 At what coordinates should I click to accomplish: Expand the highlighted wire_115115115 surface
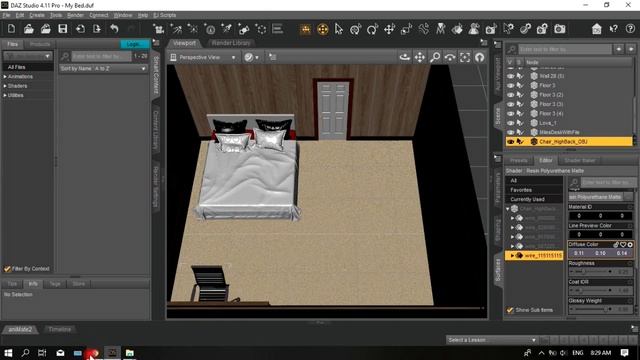pyautogui.click(x=513, y=256)
